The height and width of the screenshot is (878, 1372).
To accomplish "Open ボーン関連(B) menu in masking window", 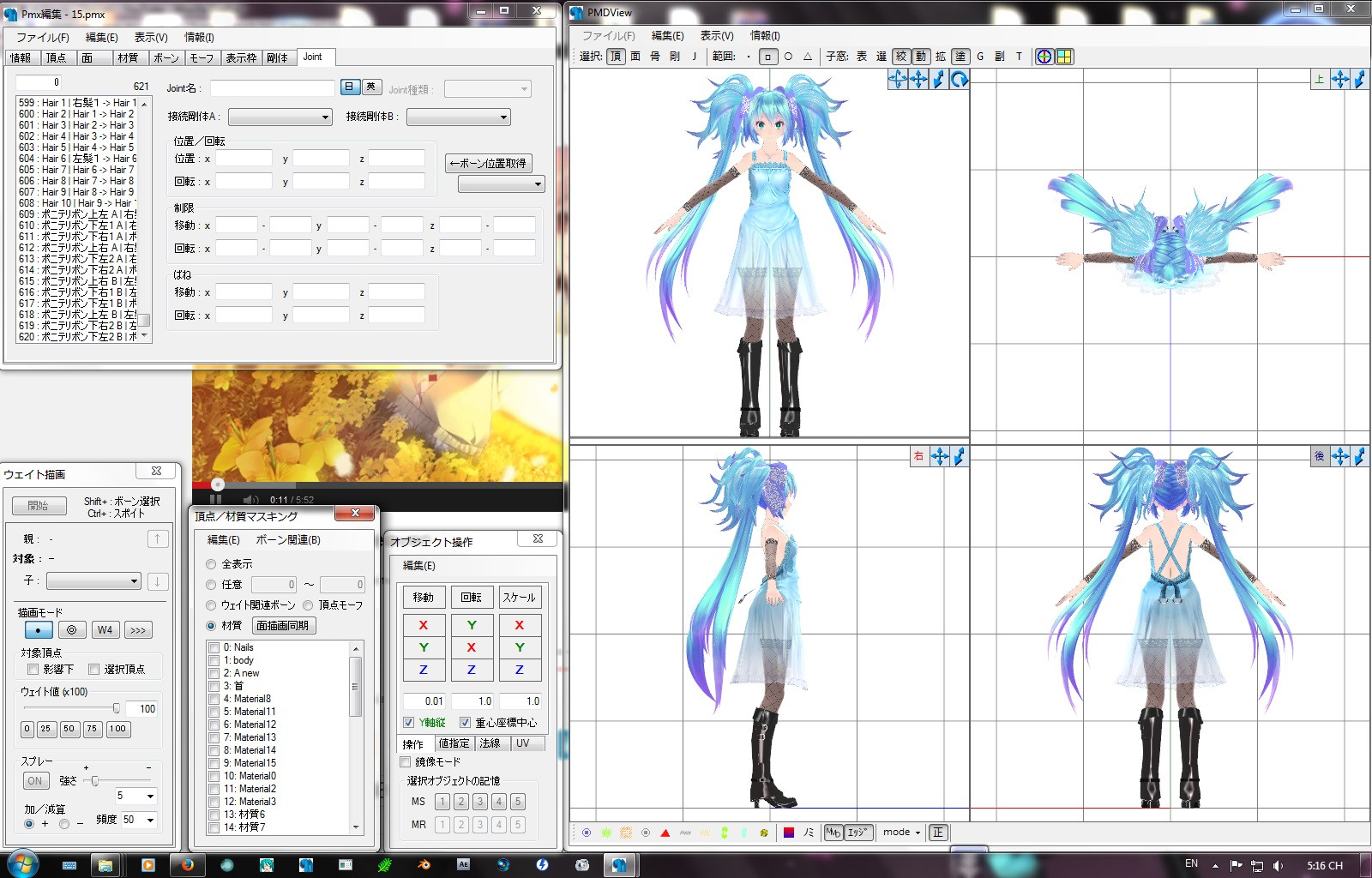I will pos(288,540).
